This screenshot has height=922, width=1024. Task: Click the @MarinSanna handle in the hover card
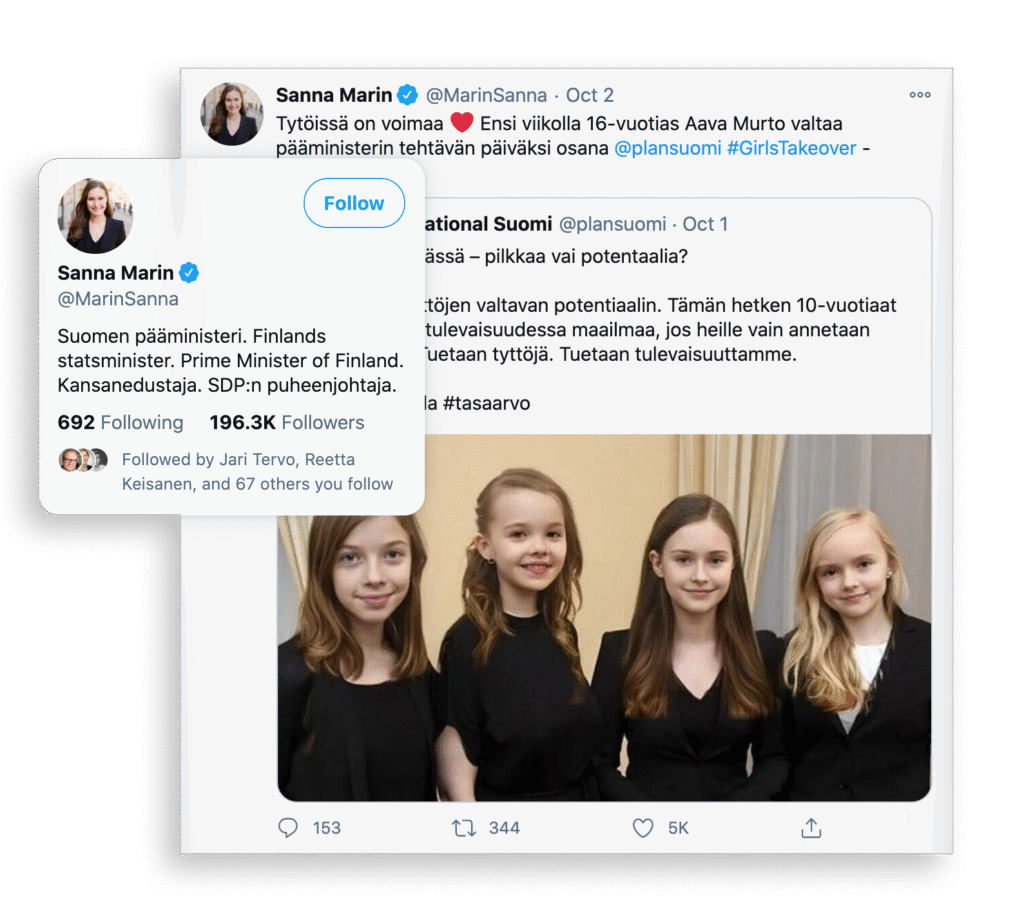coord(118,299)
